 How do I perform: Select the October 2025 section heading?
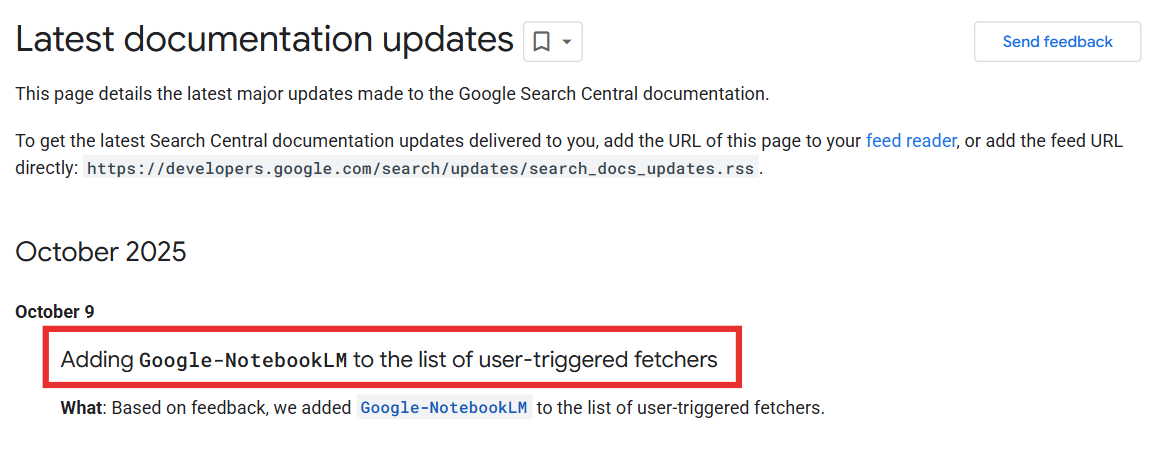pyautogui.click(x=101, y=251)
